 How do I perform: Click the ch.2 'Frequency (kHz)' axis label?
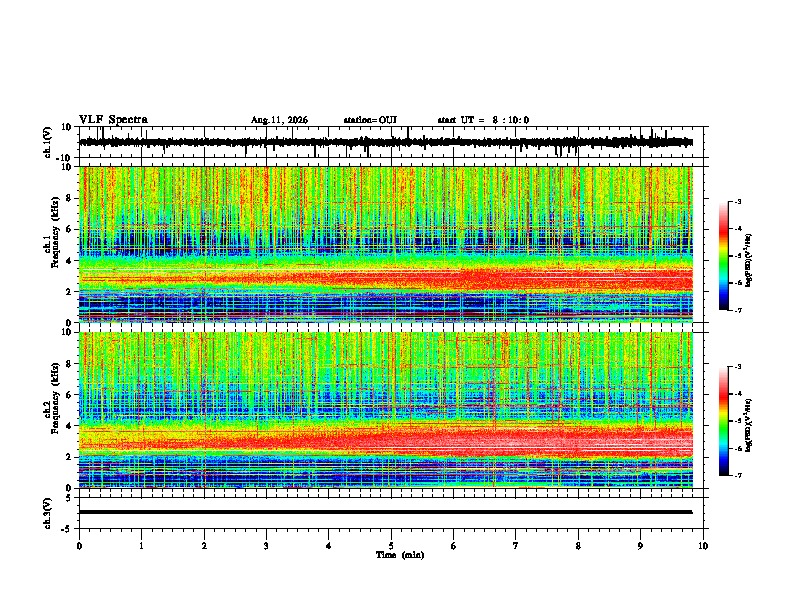point(55,398)
